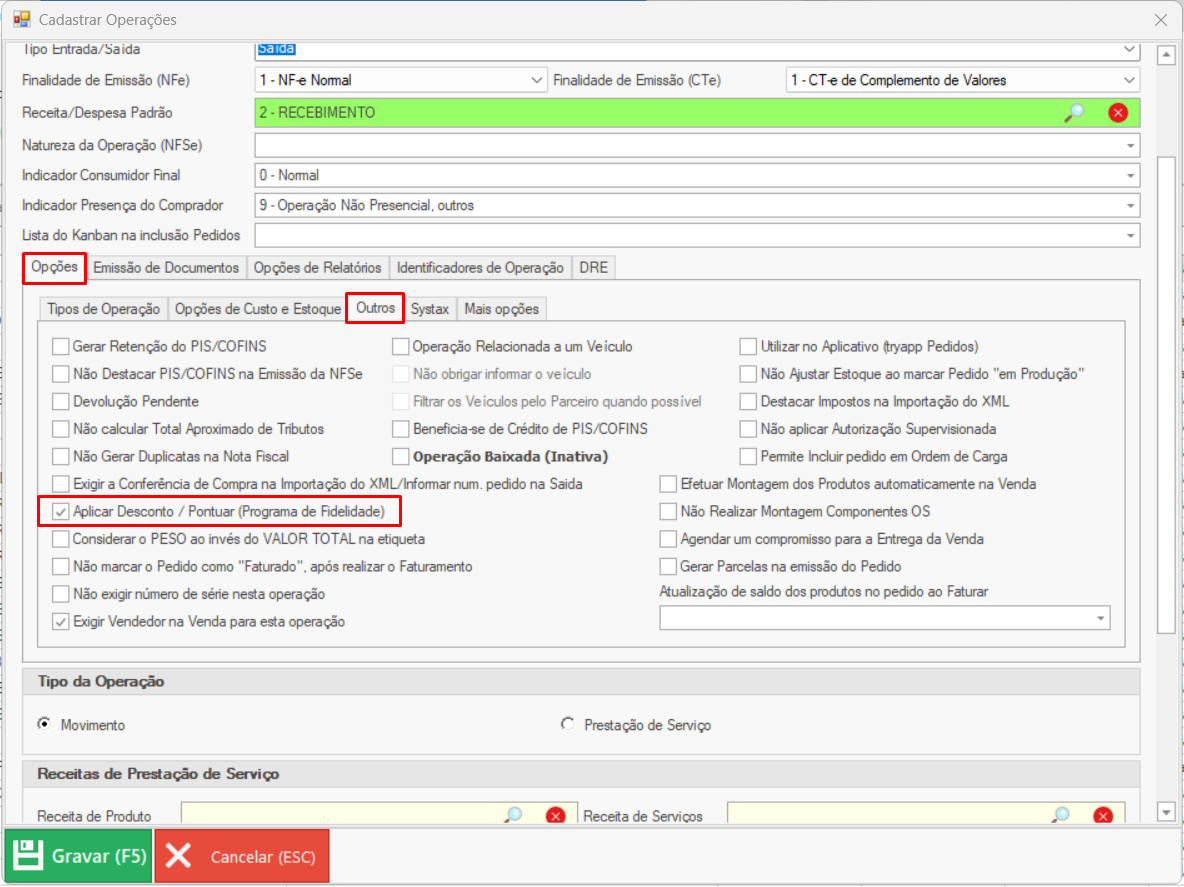Open the Tipo Entrada/Saída dropdown
This screenshot has height=887, width=1184.
click(x=1129, y=50)
